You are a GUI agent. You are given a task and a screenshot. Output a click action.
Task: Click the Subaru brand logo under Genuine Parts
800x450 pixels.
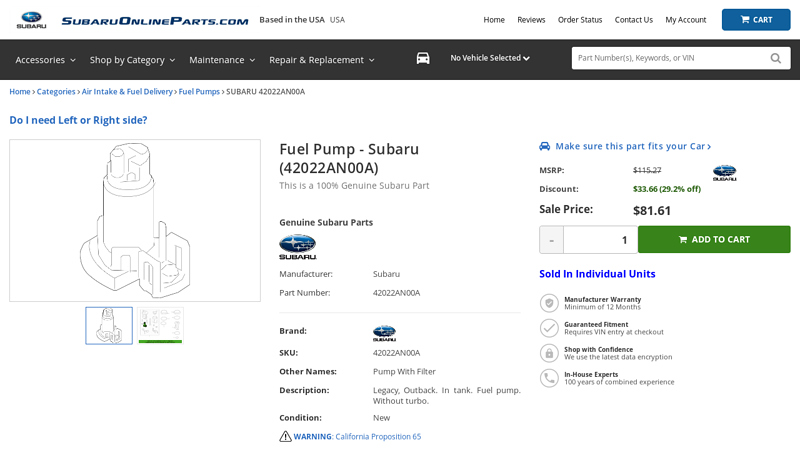click(x=297, y=247)
